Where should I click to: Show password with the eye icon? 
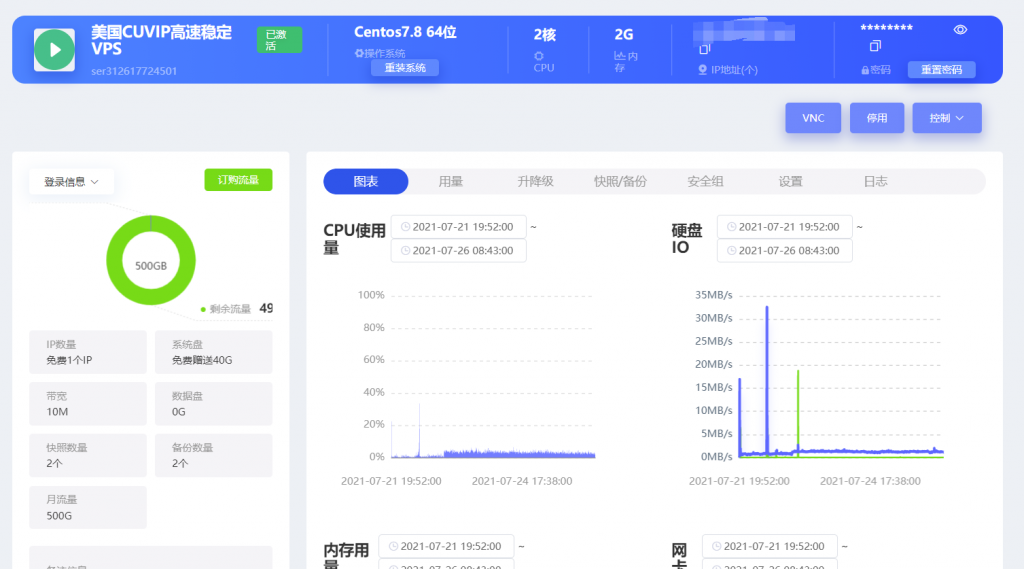tap(960, 30)
